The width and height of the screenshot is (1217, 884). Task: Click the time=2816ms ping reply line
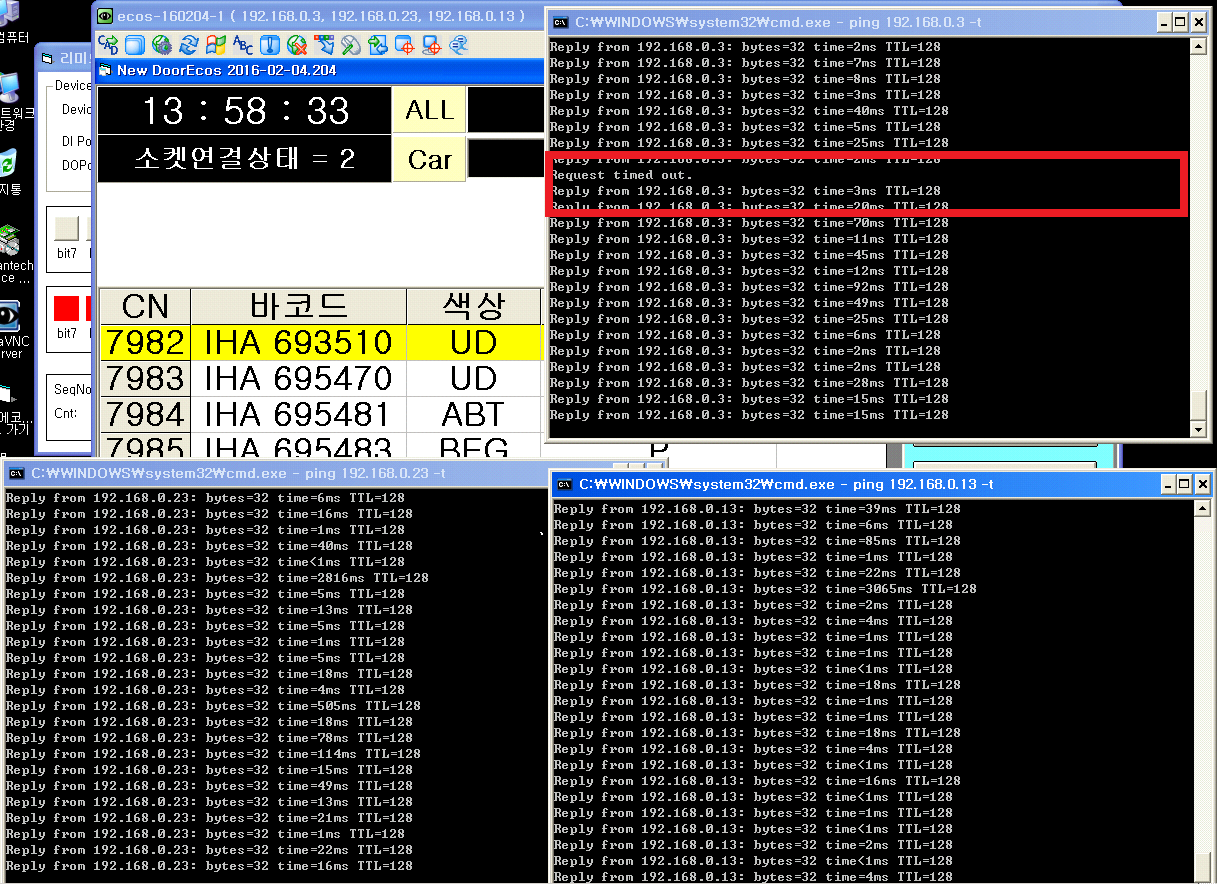(x=217, y=578)
